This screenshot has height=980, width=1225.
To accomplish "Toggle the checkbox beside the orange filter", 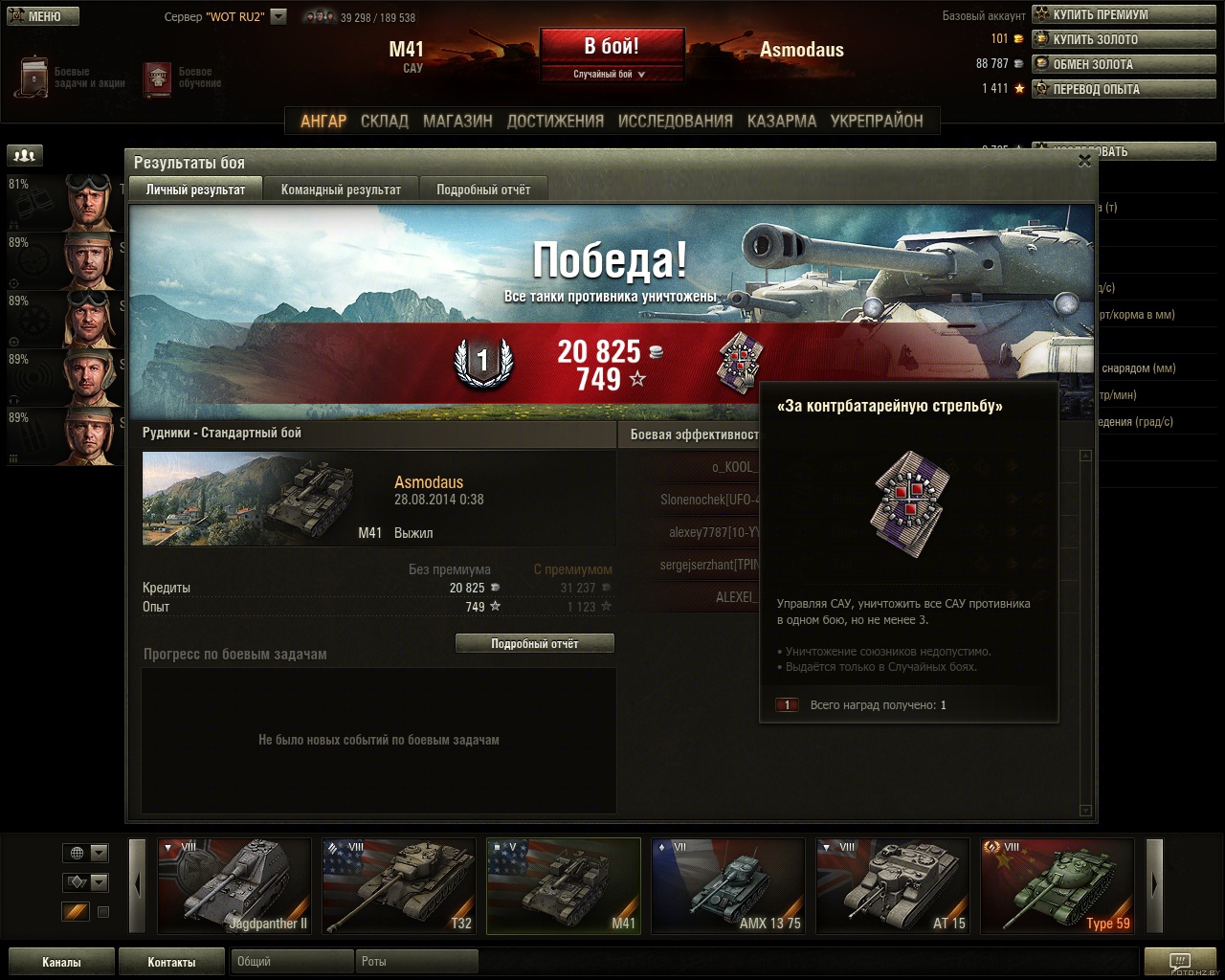I will pyautogui.click(x=103, y=912).
